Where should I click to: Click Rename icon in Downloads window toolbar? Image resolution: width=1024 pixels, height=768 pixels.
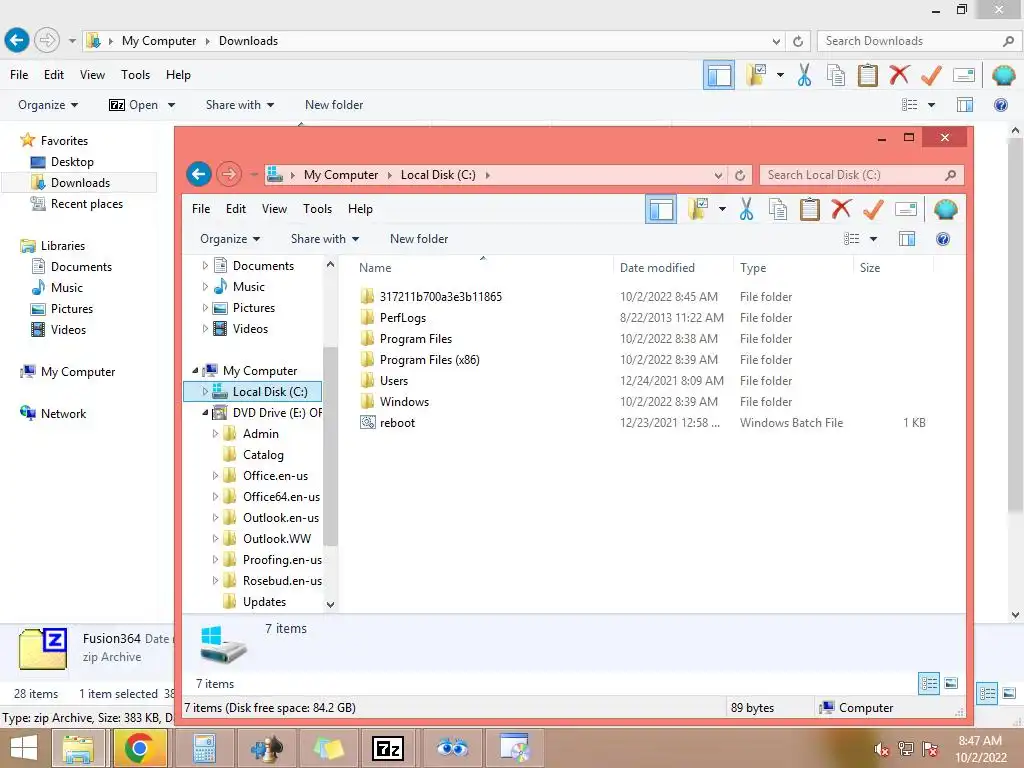tap(964, 75)
